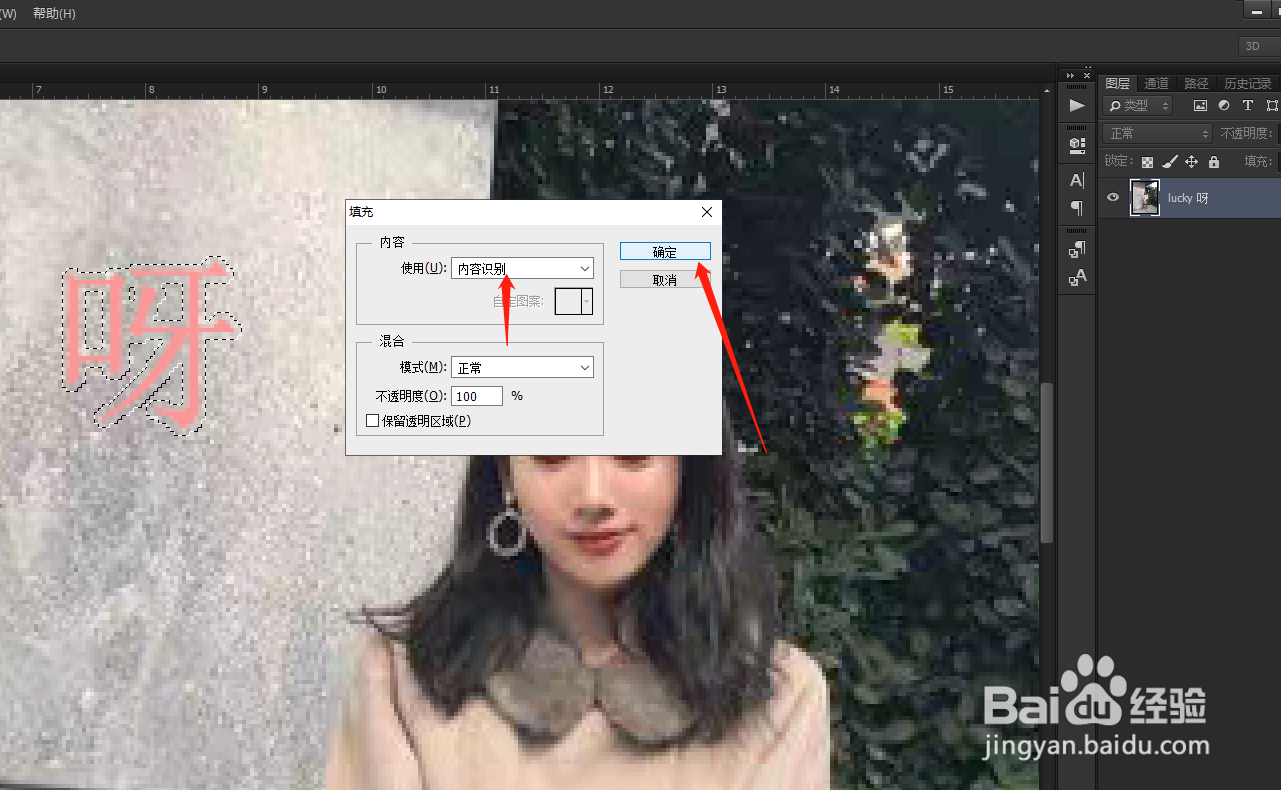Filter layers by adjustment layers icon
The height and width of the screenshot is (790, 1281).
pyautogui.click(x=1224, y=106)
